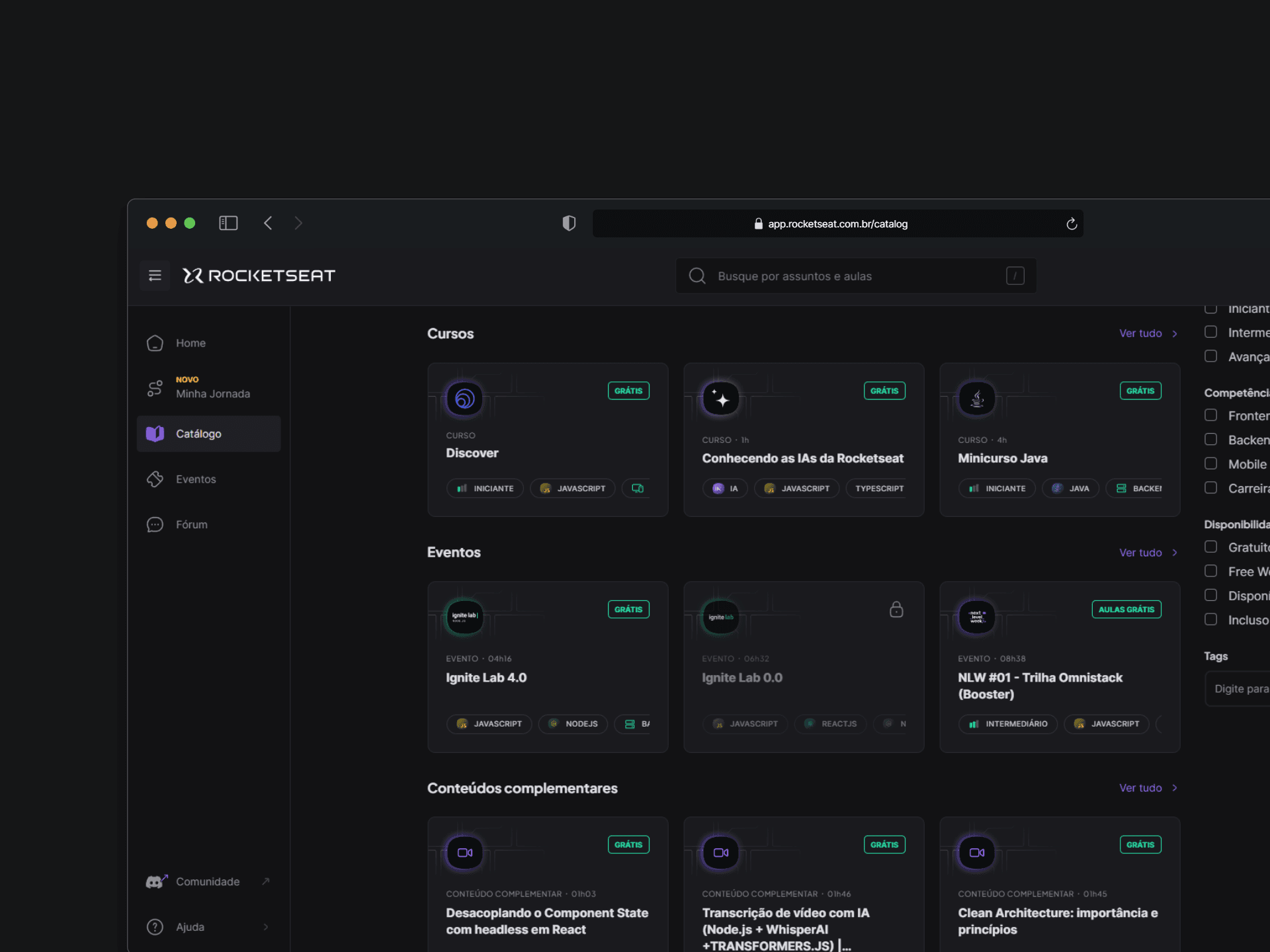Check the Free W... availability checkbox

click(x=1210, y=571)
